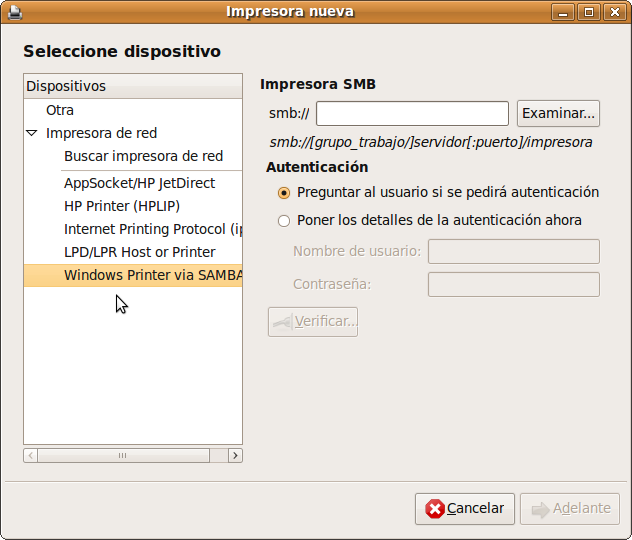Click right arrow of horizontal scrollbar

235,455
